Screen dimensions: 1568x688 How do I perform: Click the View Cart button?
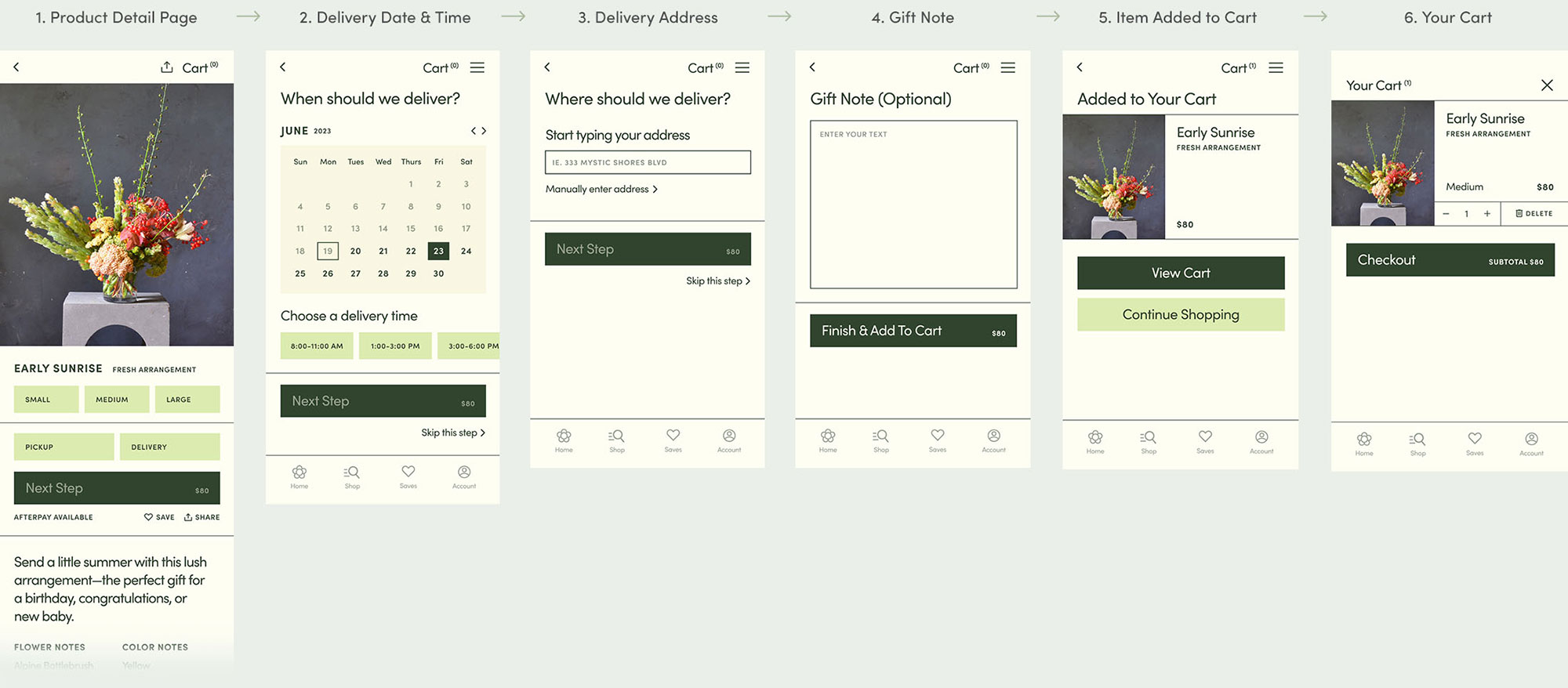[1181, 273]
